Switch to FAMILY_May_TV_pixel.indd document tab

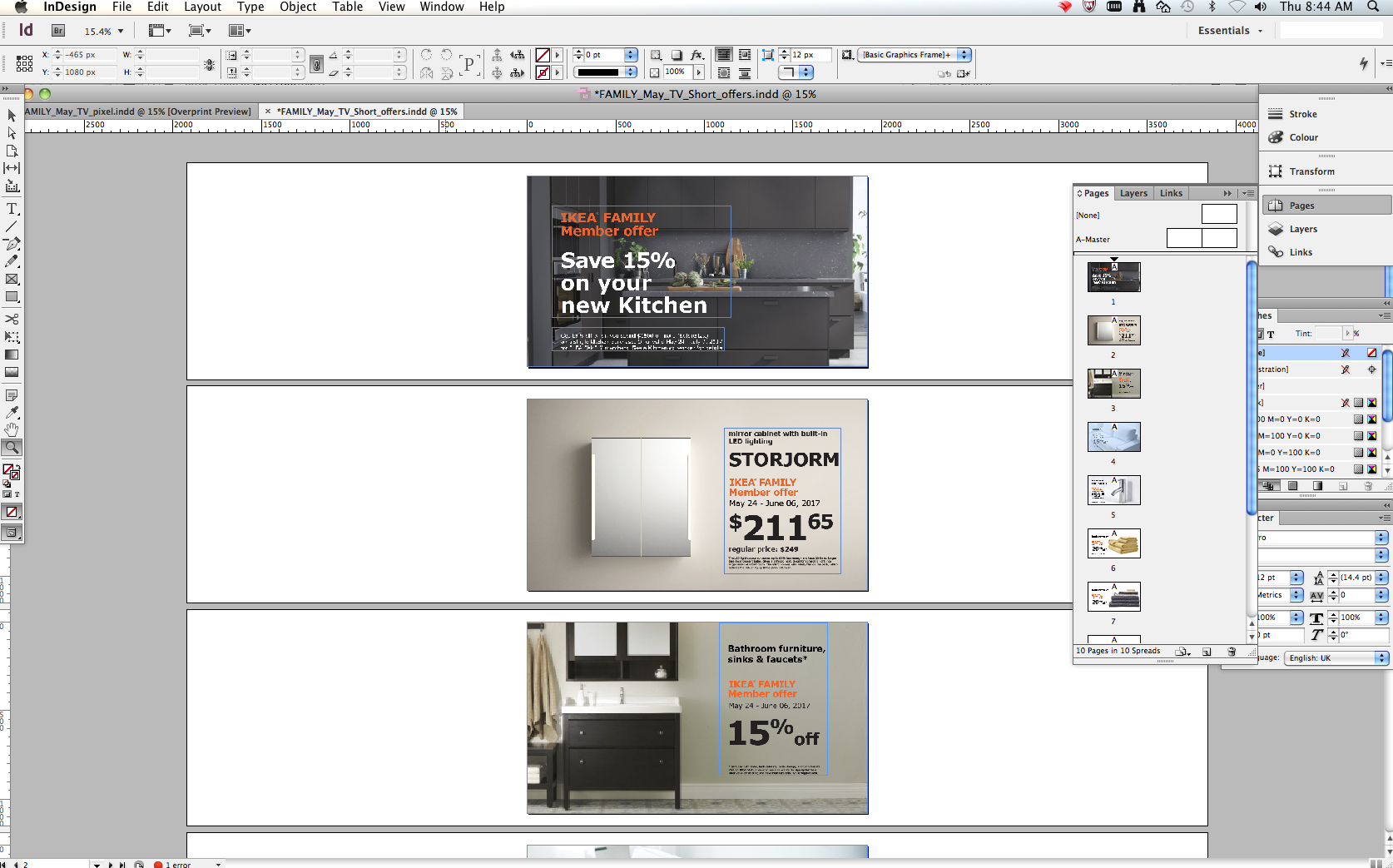[137, 112]
